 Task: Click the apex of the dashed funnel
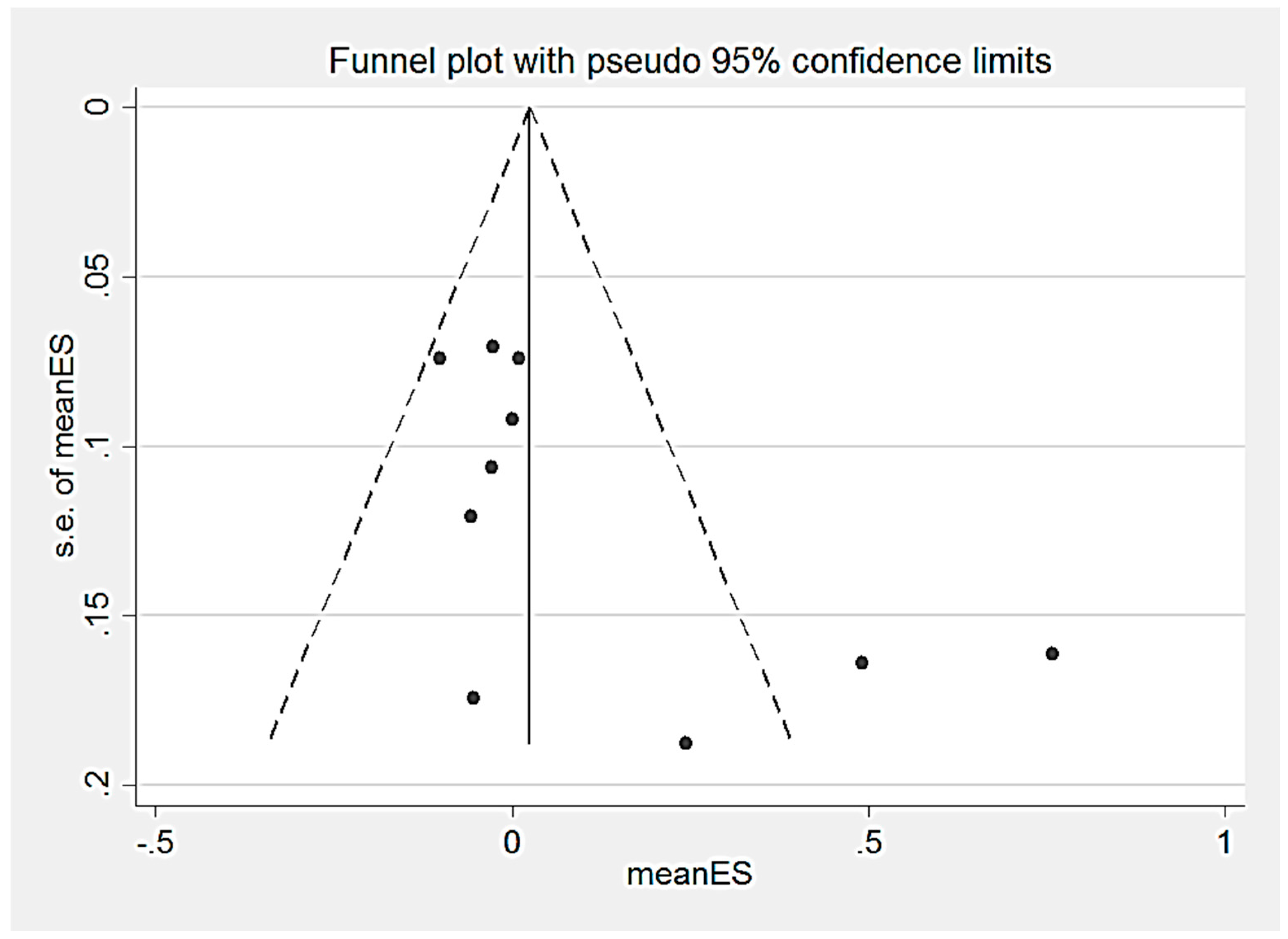click(x=529, y=108)
